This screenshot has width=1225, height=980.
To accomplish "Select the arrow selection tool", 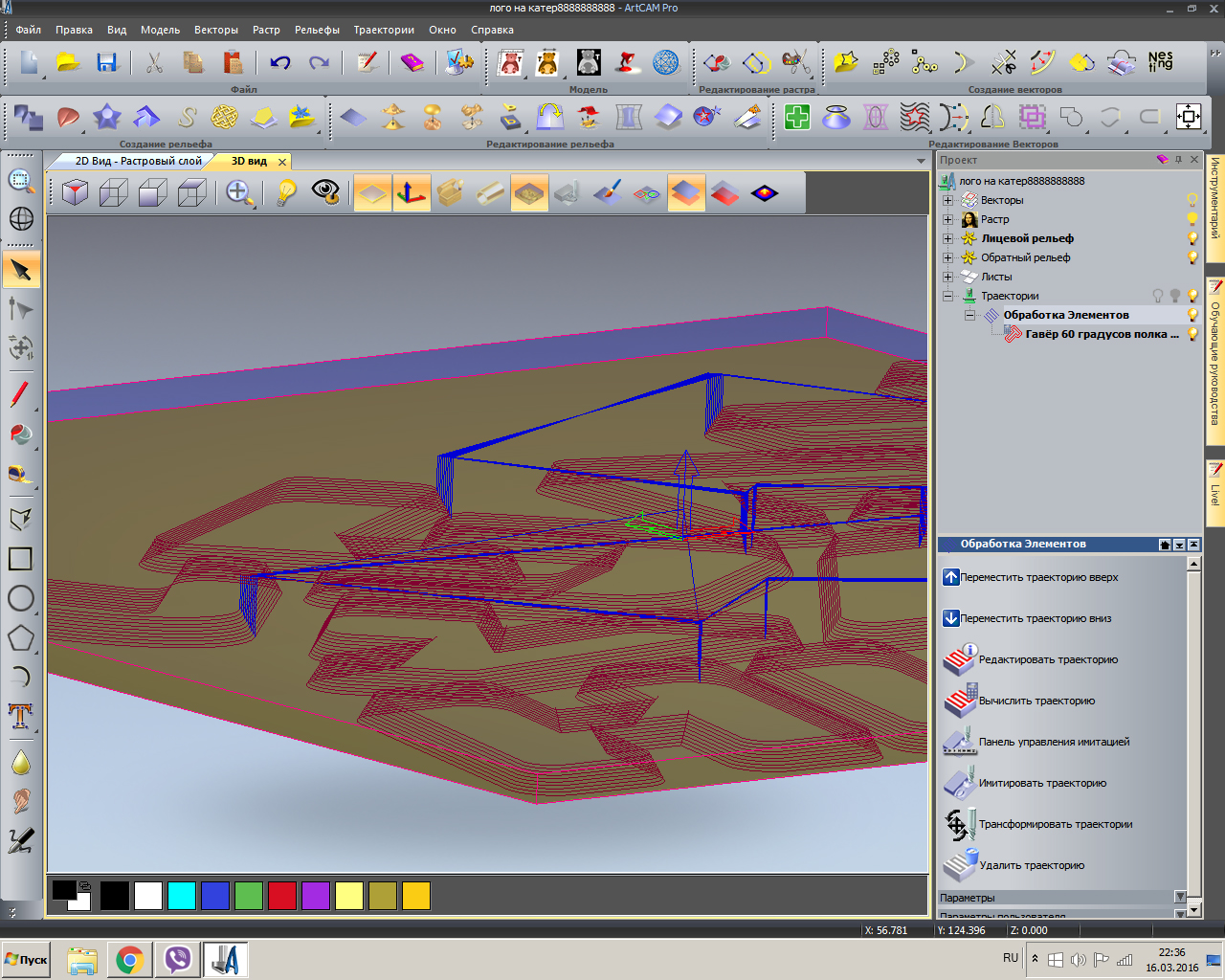I will 21,271.
